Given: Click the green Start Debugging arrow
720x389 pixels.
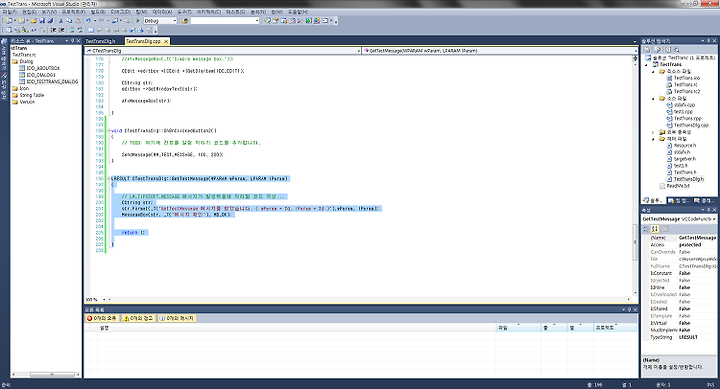Looking at the screenshot, I should [x=138, y=21].
